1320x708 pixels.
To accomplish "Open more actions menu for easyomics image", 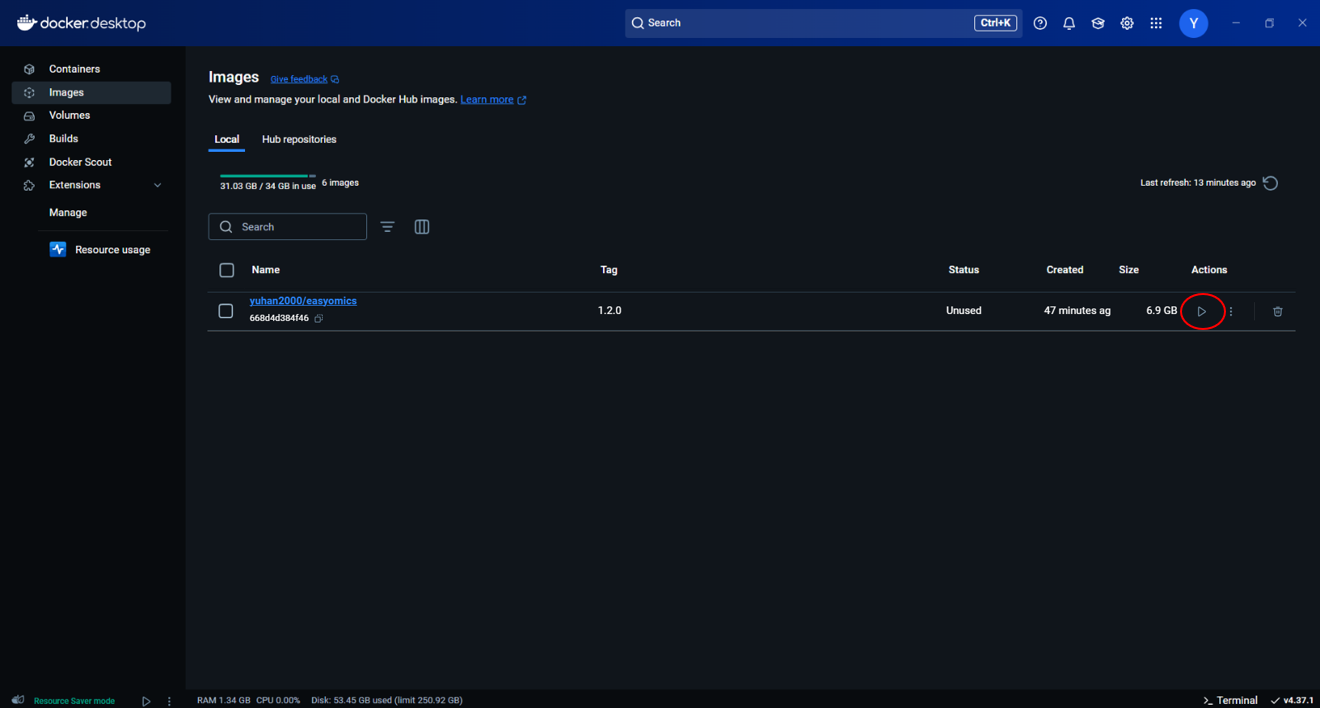I will (1231, 311).
